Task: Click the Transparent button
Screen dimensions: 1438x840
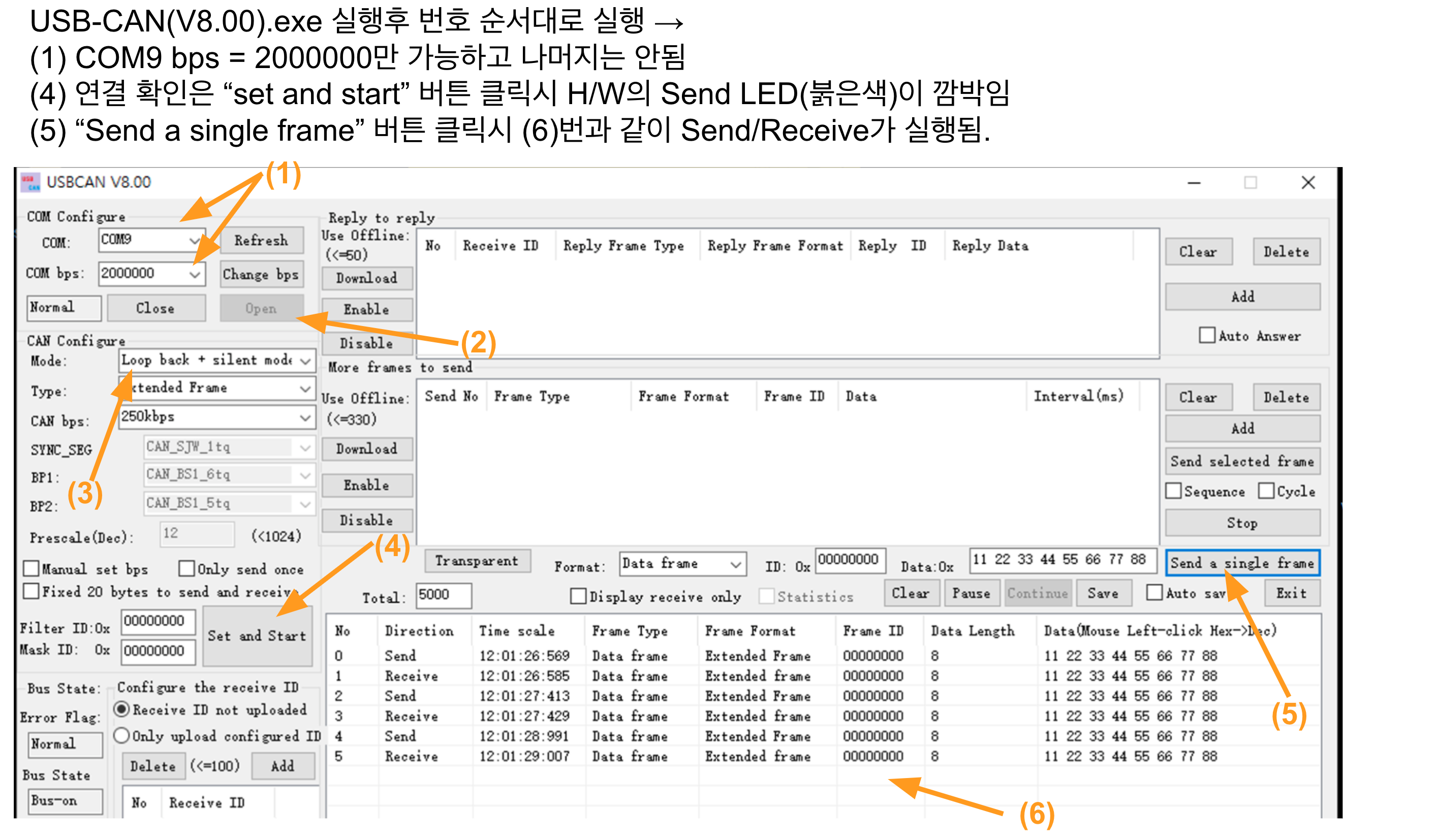Action: click(x=477, y=561)
